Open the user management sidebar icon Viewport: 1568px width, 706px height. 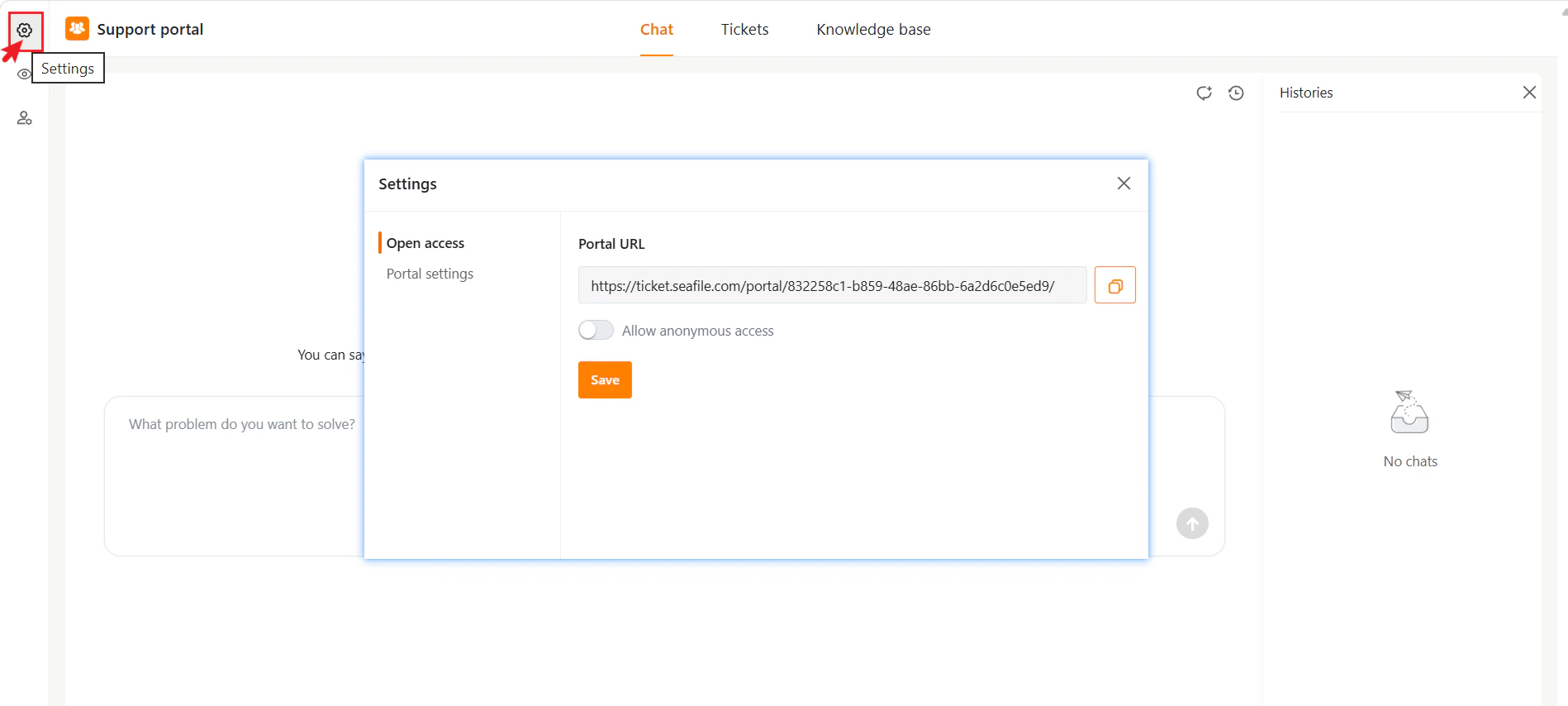25,118
